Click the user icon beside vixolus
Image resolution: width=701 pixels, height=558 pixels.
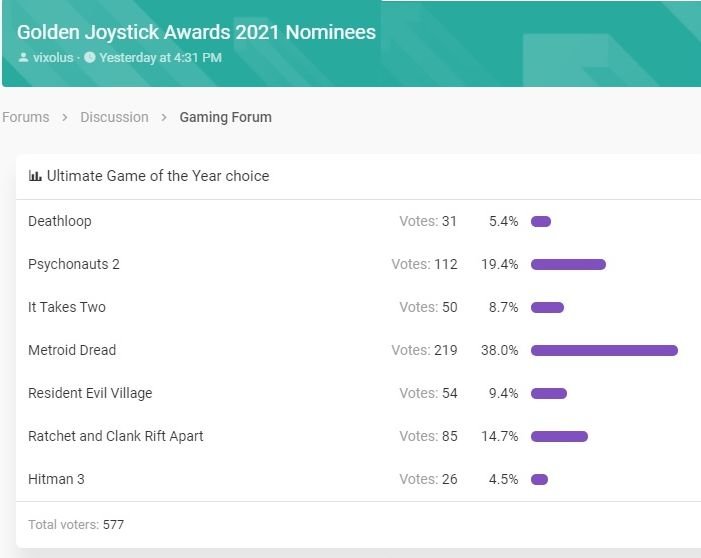coord(23,58)
